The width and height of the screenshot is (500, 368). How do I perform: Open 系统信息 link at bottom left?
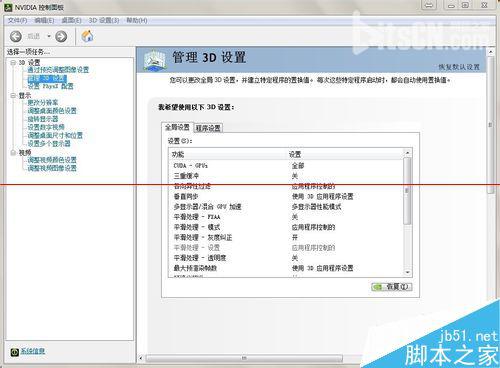pos(33,351)
